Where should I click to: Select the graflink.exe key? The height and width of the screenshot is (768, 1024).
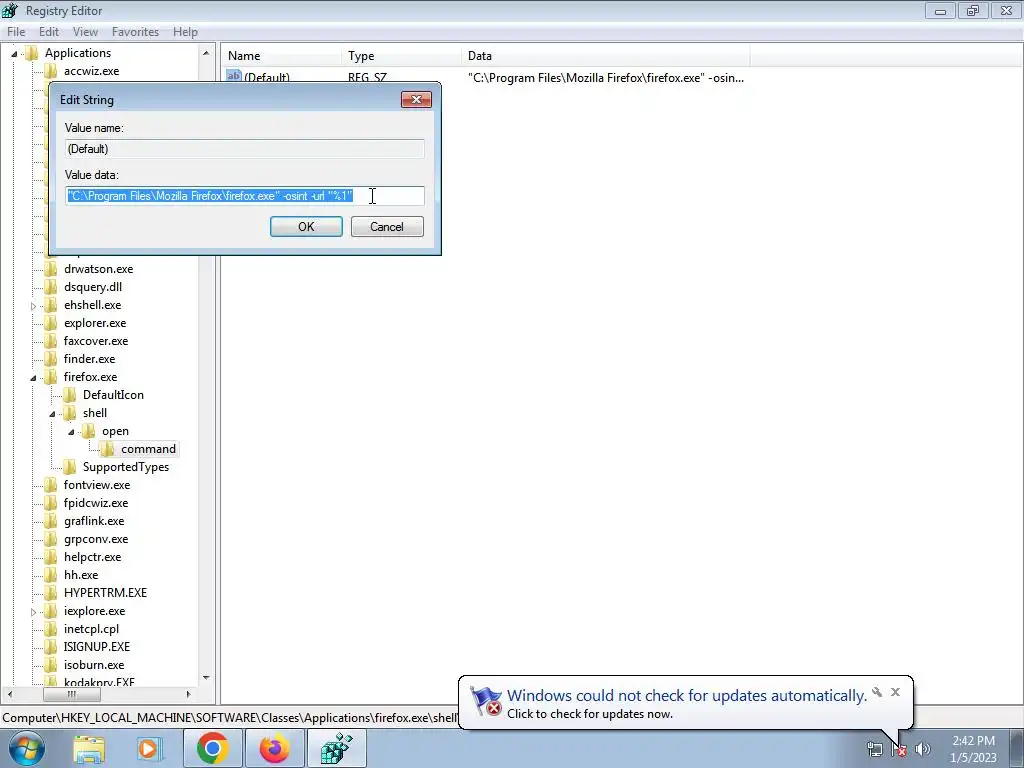coord(94,520)
